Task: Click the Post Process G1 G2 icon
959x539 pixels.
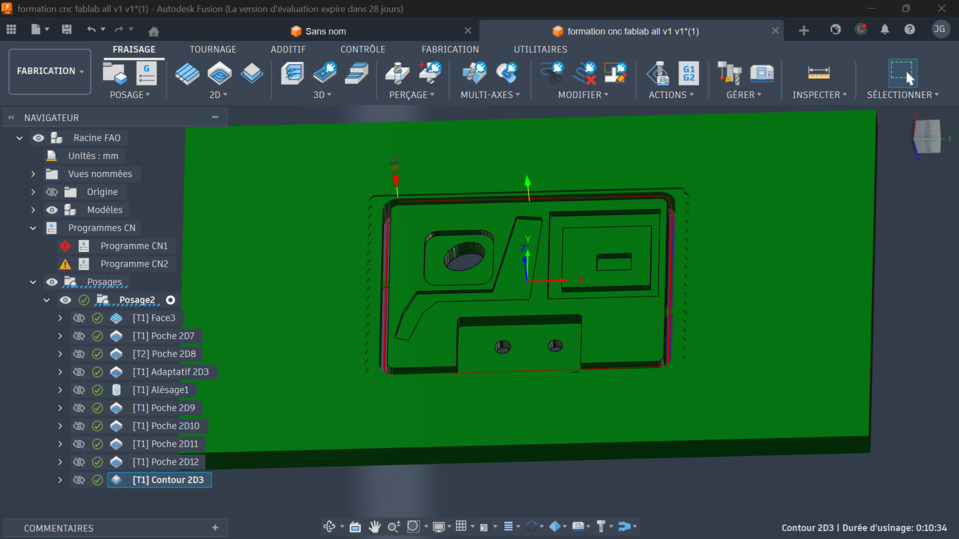Action: pos(689,73)
